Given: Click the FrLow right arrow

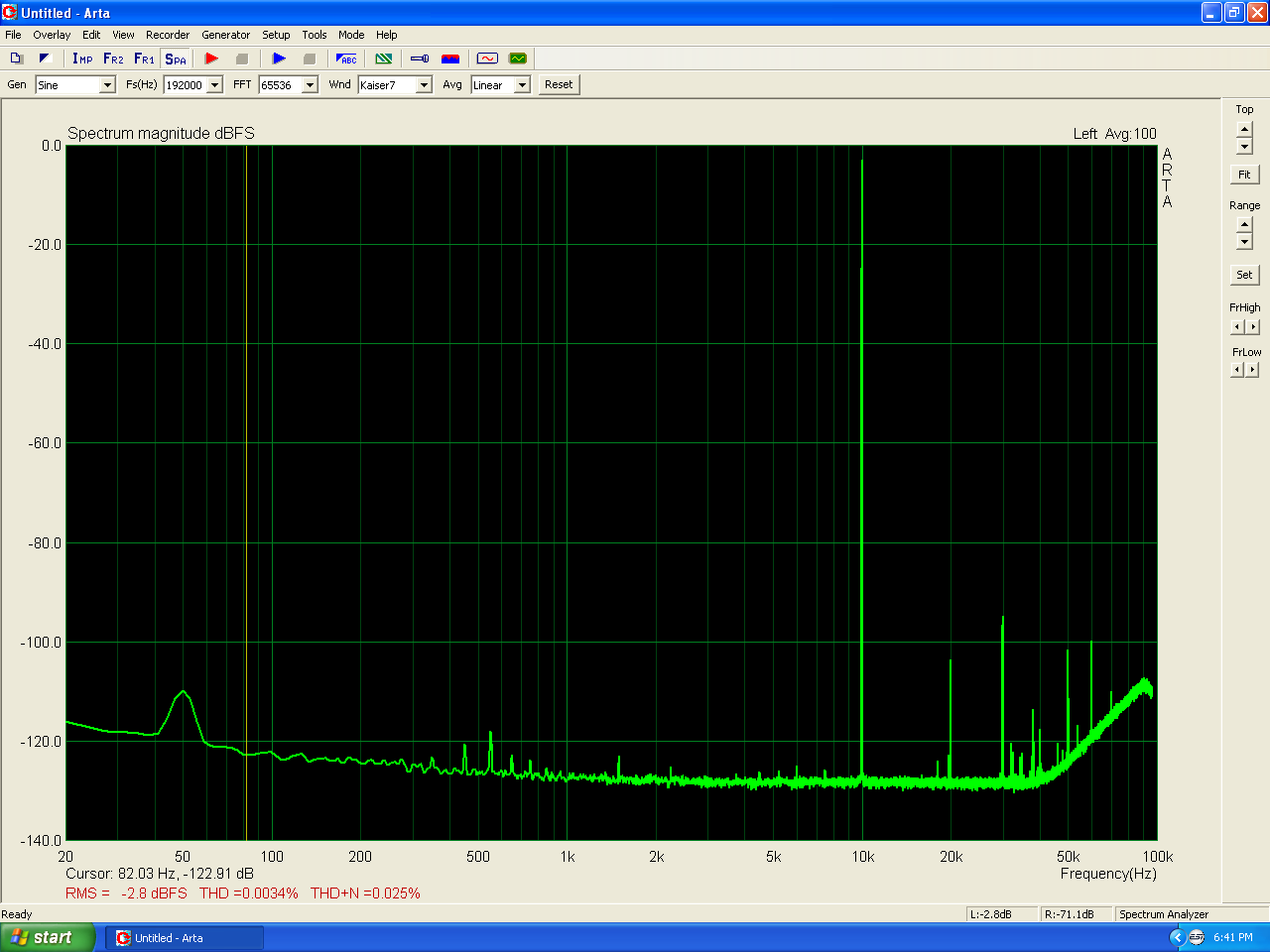Looking at the screenshot, I should pyautogui.click(x=1253, y=370).
